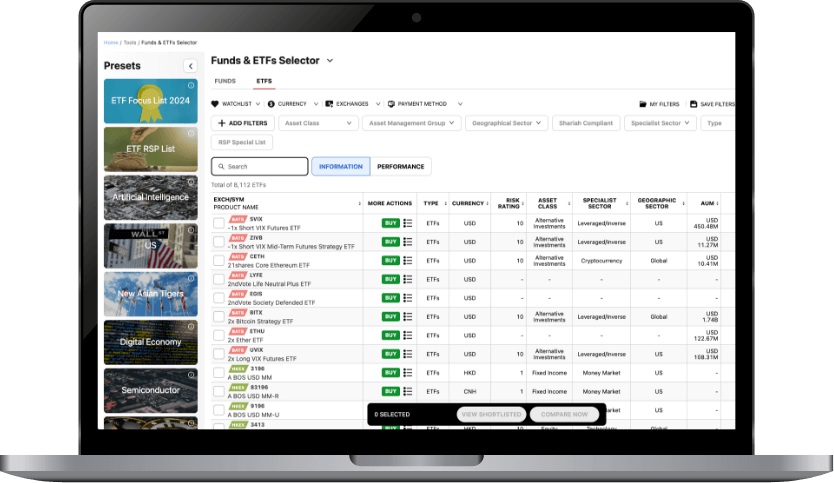
Task: Open the Exchanges dropdown
Action: pyautogui.click(x=378, y=104)
